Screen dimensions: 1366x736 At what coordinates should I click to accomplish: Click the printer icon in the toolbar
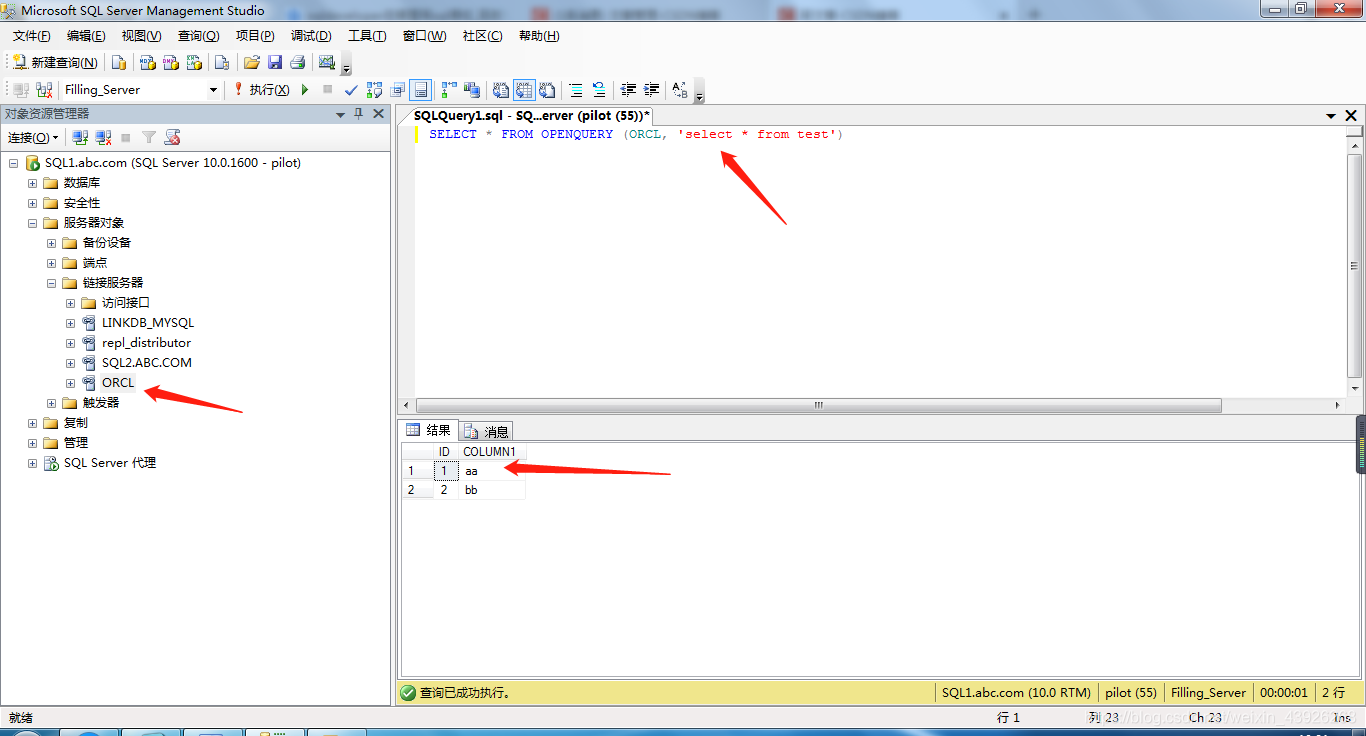(297, 62)
